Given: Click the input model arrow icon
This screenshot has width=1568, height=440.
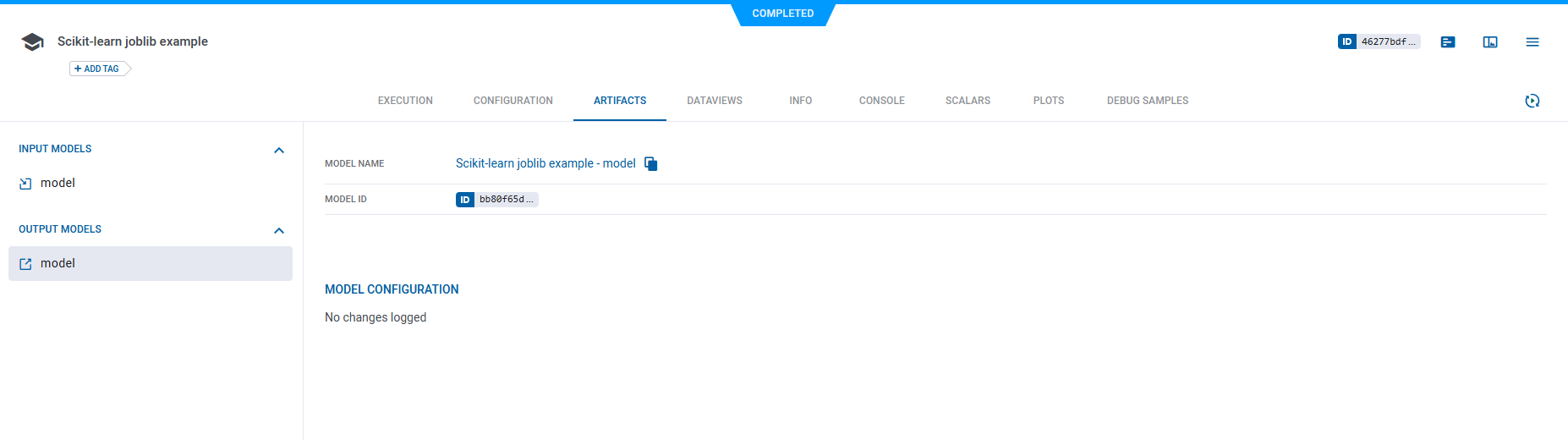Looking at the screenshot, I should coord(25,184).
